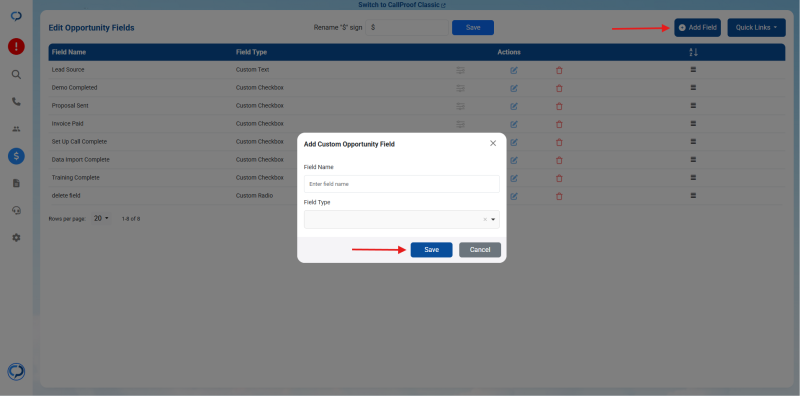This screenshot has height=396, width=800.
Task: Sort by the Field Type column header
Action: coord(251,52)
